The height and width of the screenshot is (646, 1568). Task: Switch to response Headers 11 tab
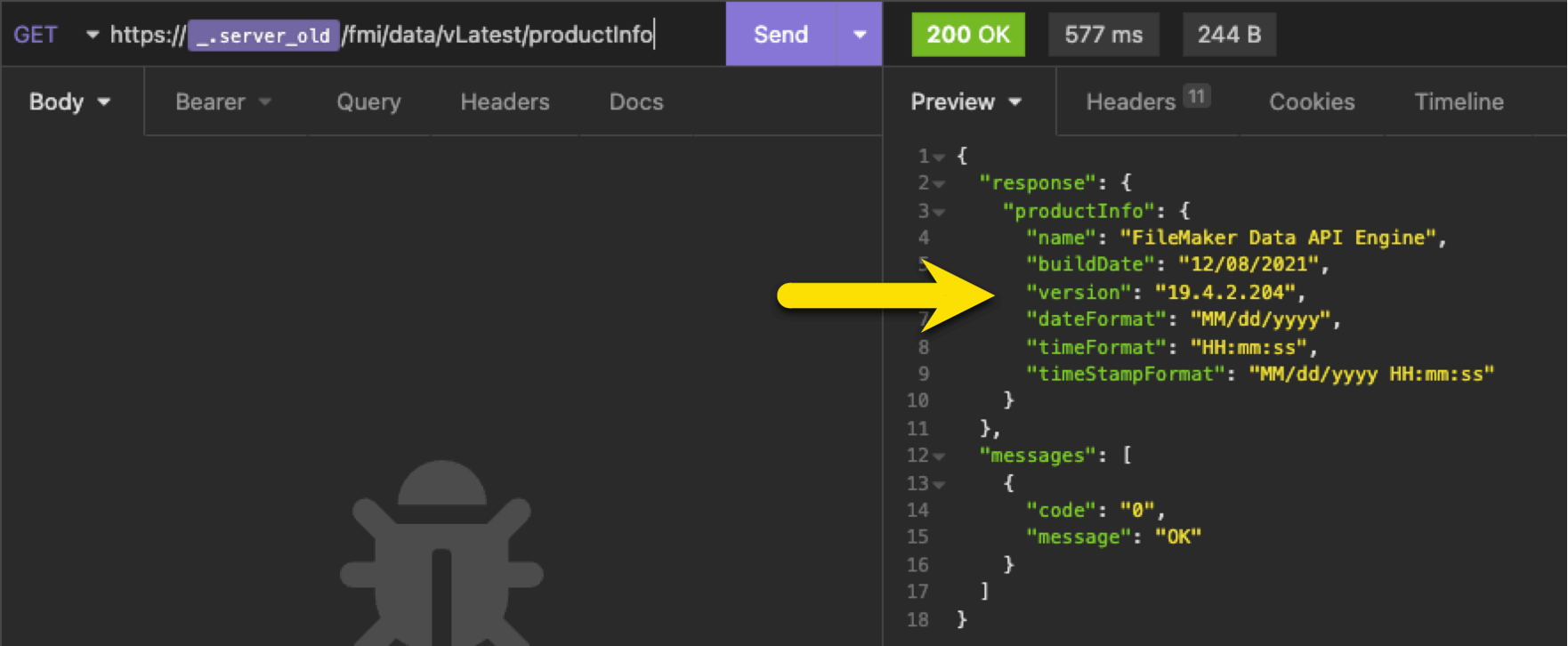1148,101
